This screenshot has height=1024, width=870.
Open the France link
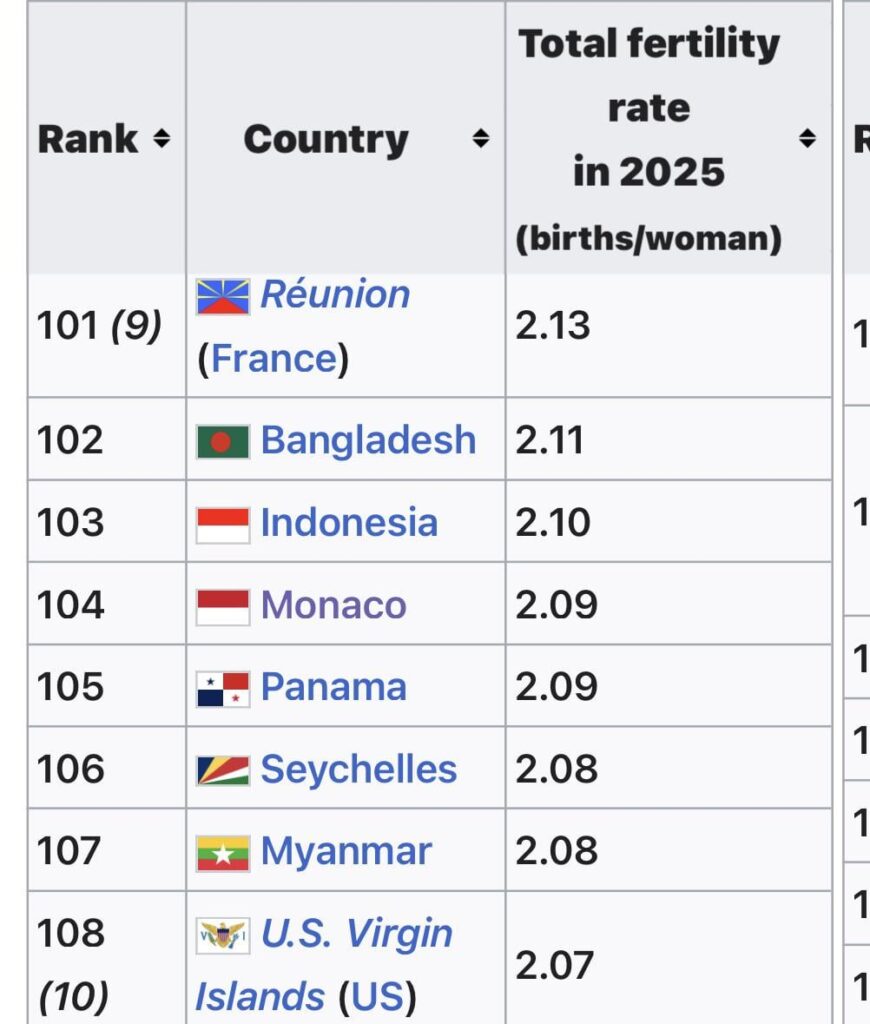pos(274,358)
